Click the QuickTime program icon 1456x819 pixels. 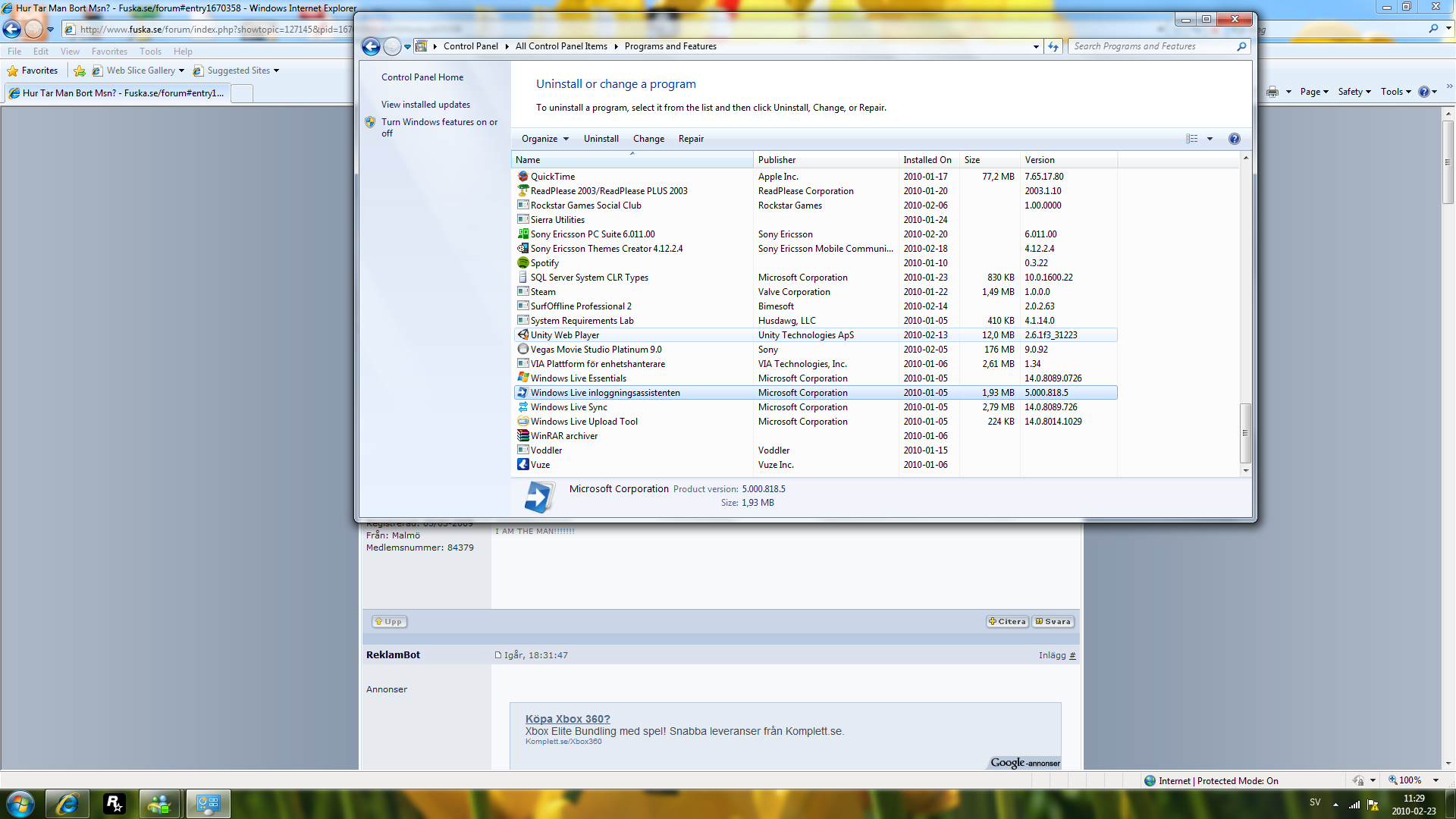click(522, 176)
